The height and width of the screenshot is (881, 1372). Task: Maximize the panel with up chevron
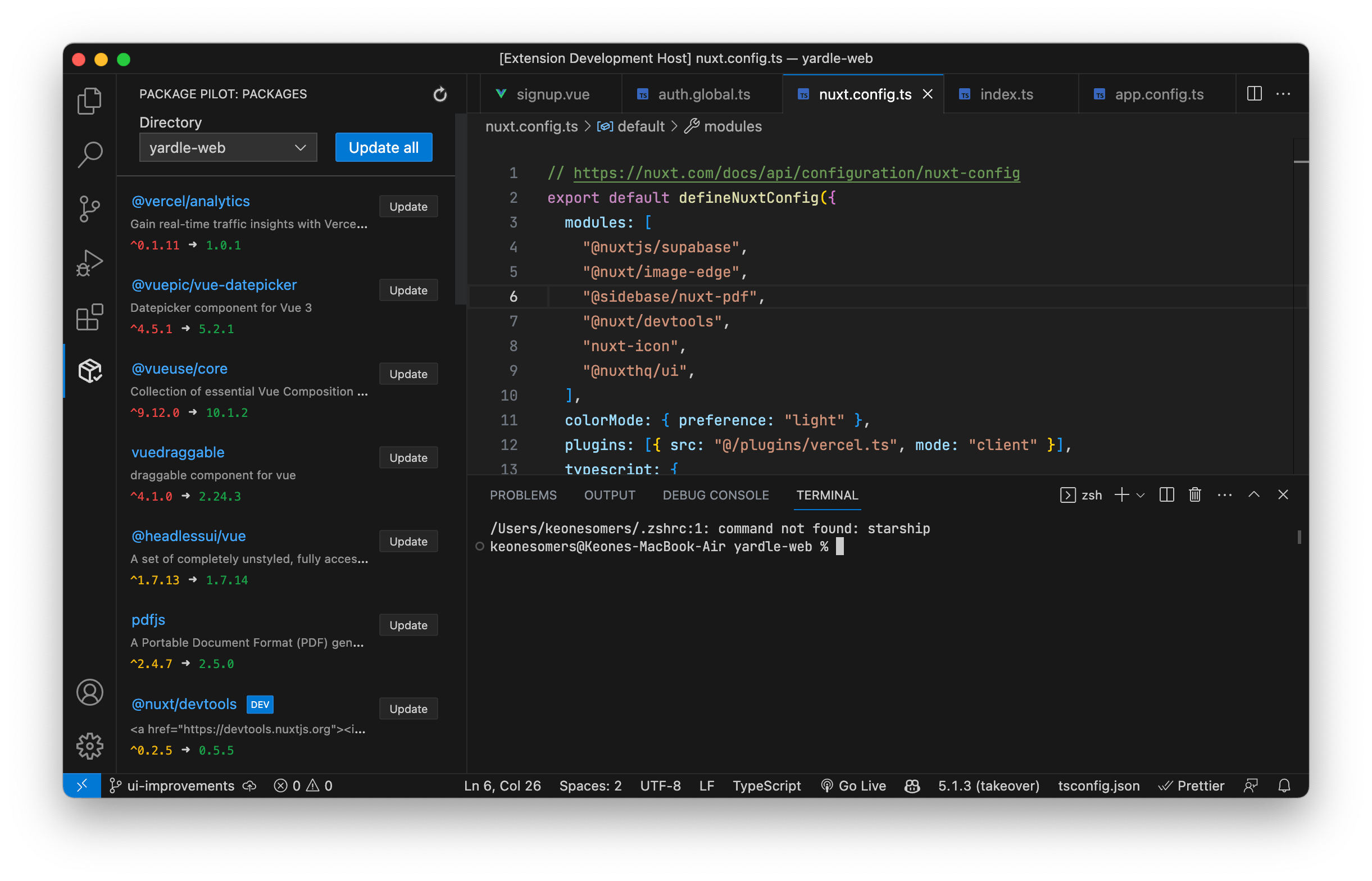click(x=1253, y=495)
